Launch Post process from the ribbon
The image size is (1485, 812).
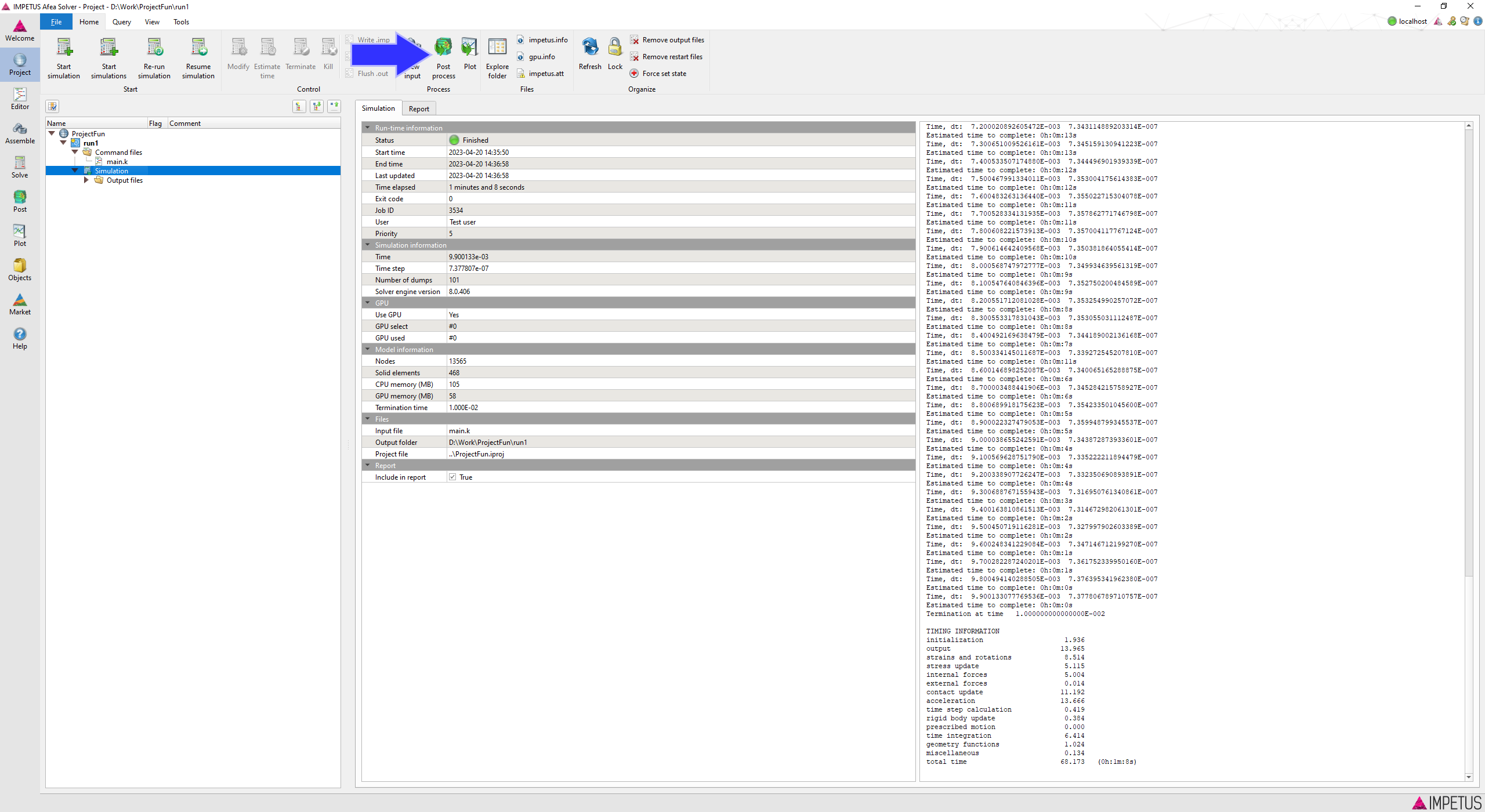click(444, 58)
